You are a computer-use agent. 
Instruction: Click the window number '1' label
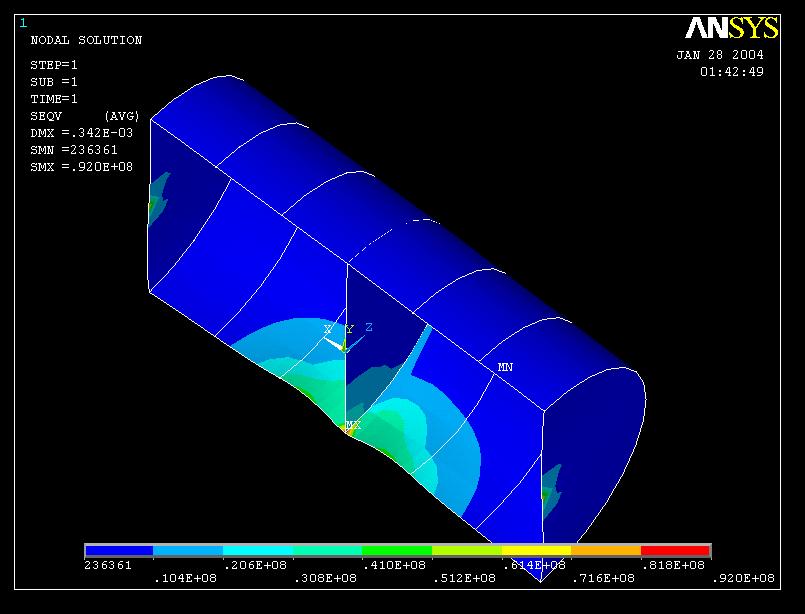[x=23, y=23]
